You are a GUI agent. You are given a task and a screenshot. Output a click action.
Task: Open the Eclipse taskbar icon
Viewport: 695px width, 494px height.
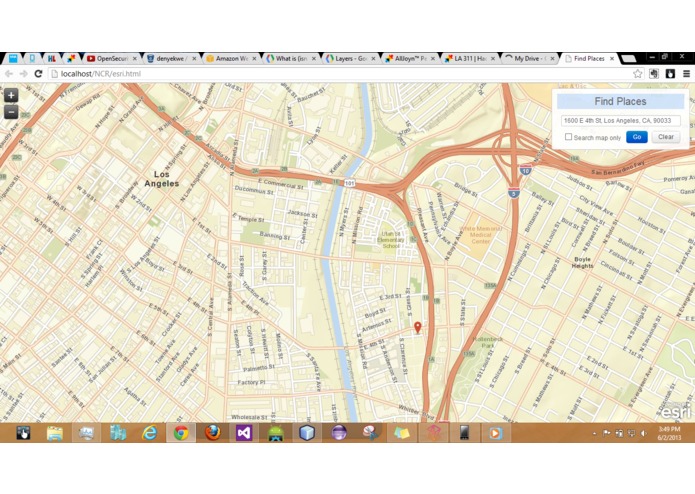tap(339, 433)
